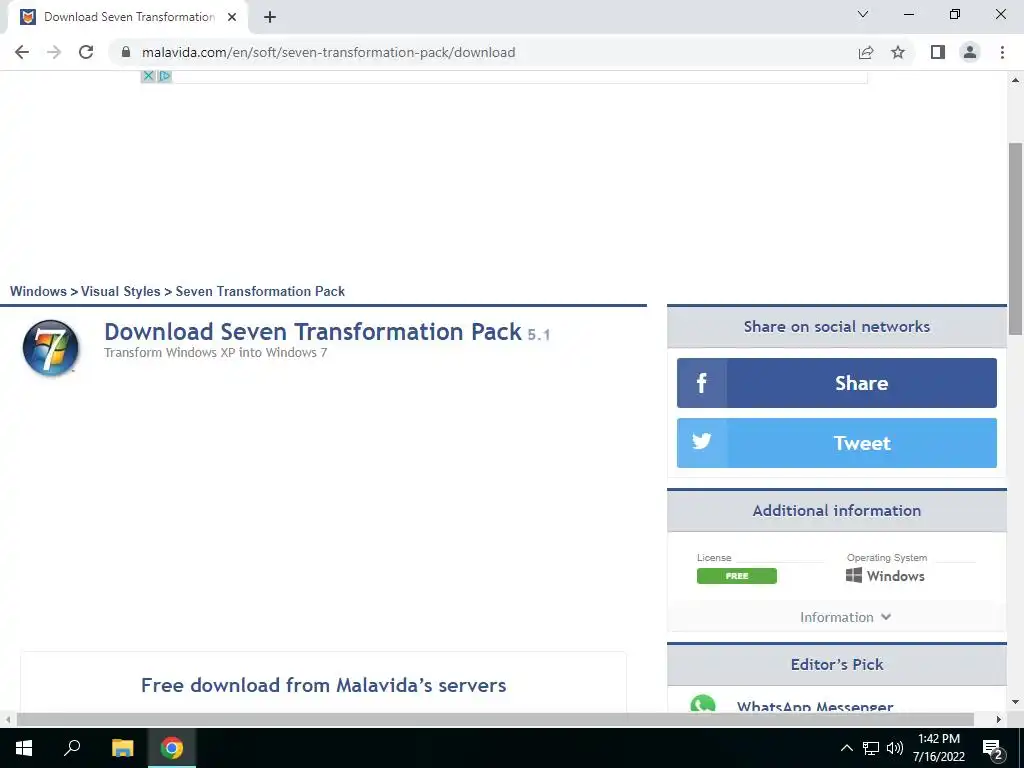Click the AdChoices triangle icon
The image size is (1024, 768).
coord(165,76)
